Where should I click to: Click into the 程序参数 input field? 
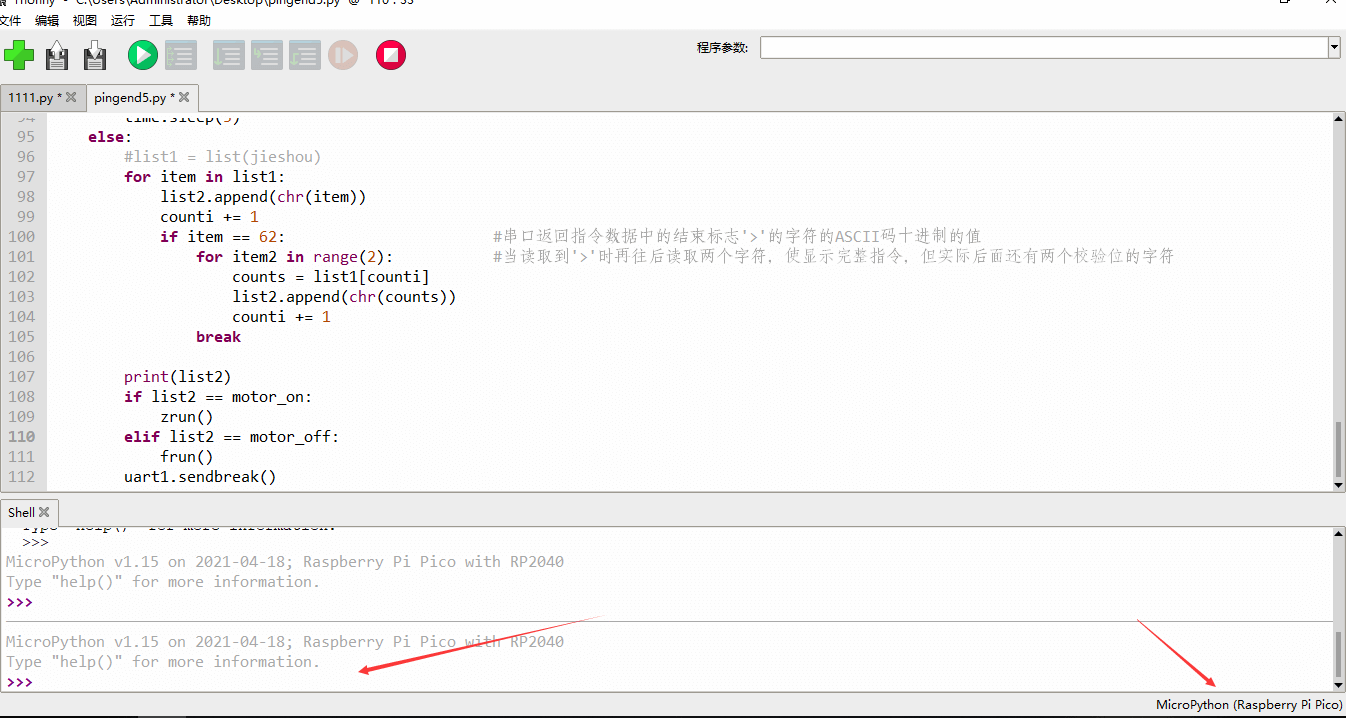[x=1043, y=47]
